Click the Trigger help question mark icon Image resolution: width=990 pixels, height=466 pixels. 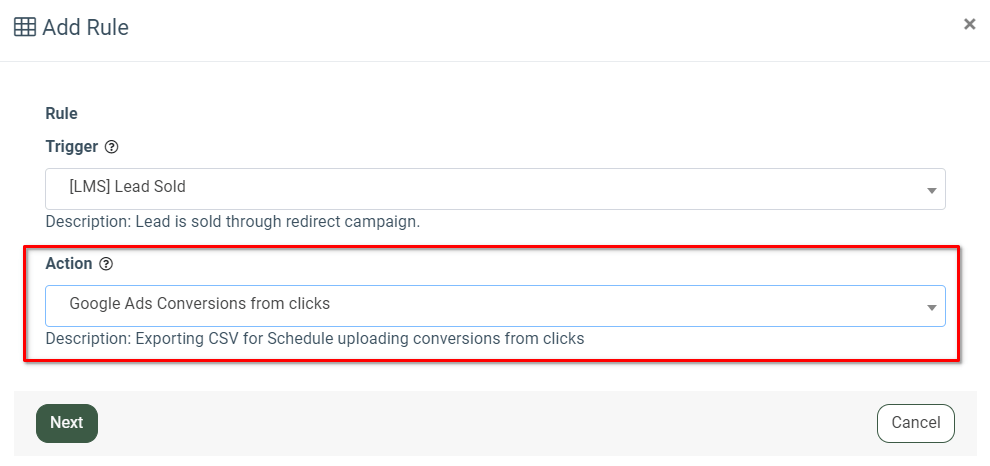(112, 147)
